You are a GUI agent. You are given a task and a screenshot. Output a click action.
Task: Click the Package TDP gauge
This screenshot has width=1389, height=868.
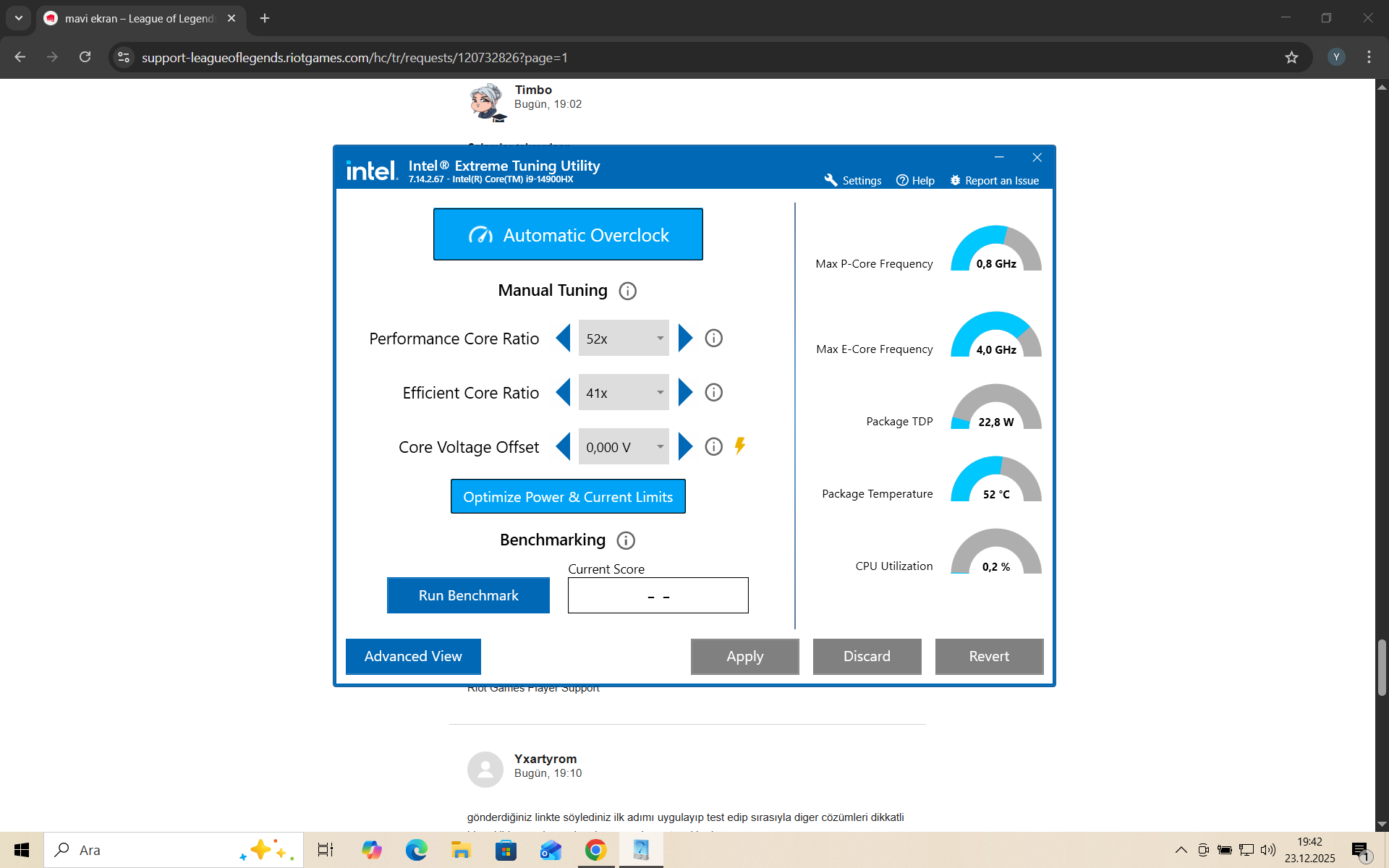(996, 407)
